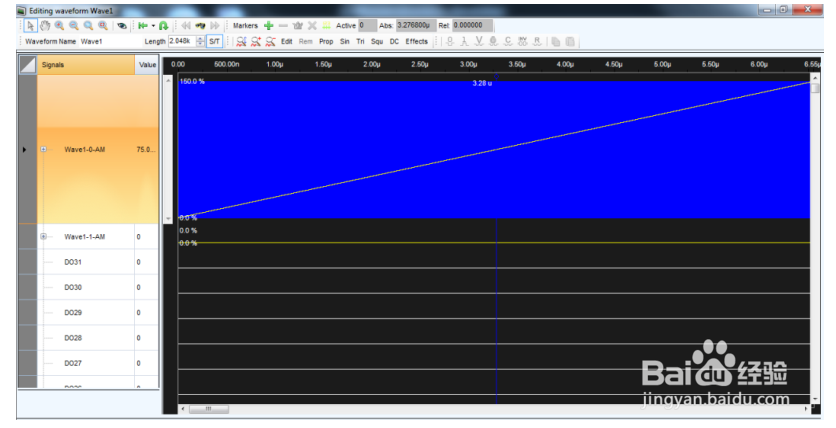
Task: Expand the Wave1-1-AM signal
Action: (44, 237)
